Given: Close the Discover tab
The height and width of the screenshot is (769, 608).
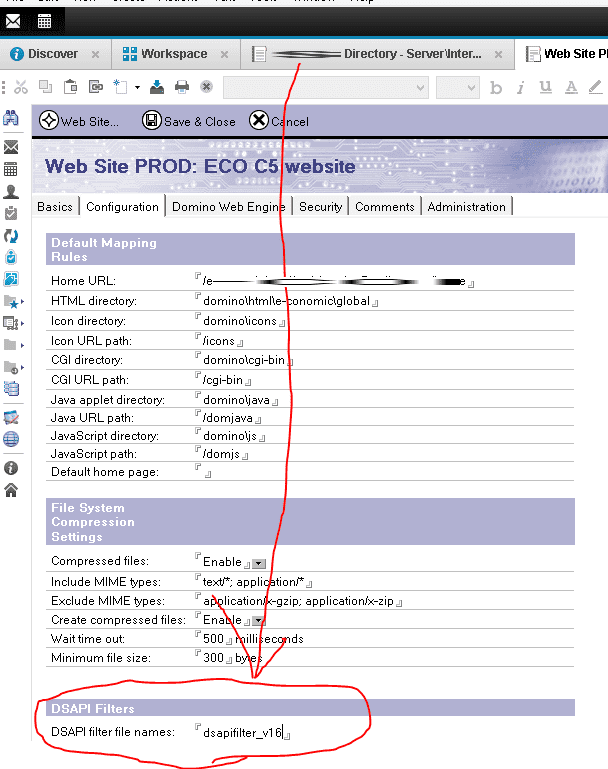Looking at the screenshot, I should 95,54.
